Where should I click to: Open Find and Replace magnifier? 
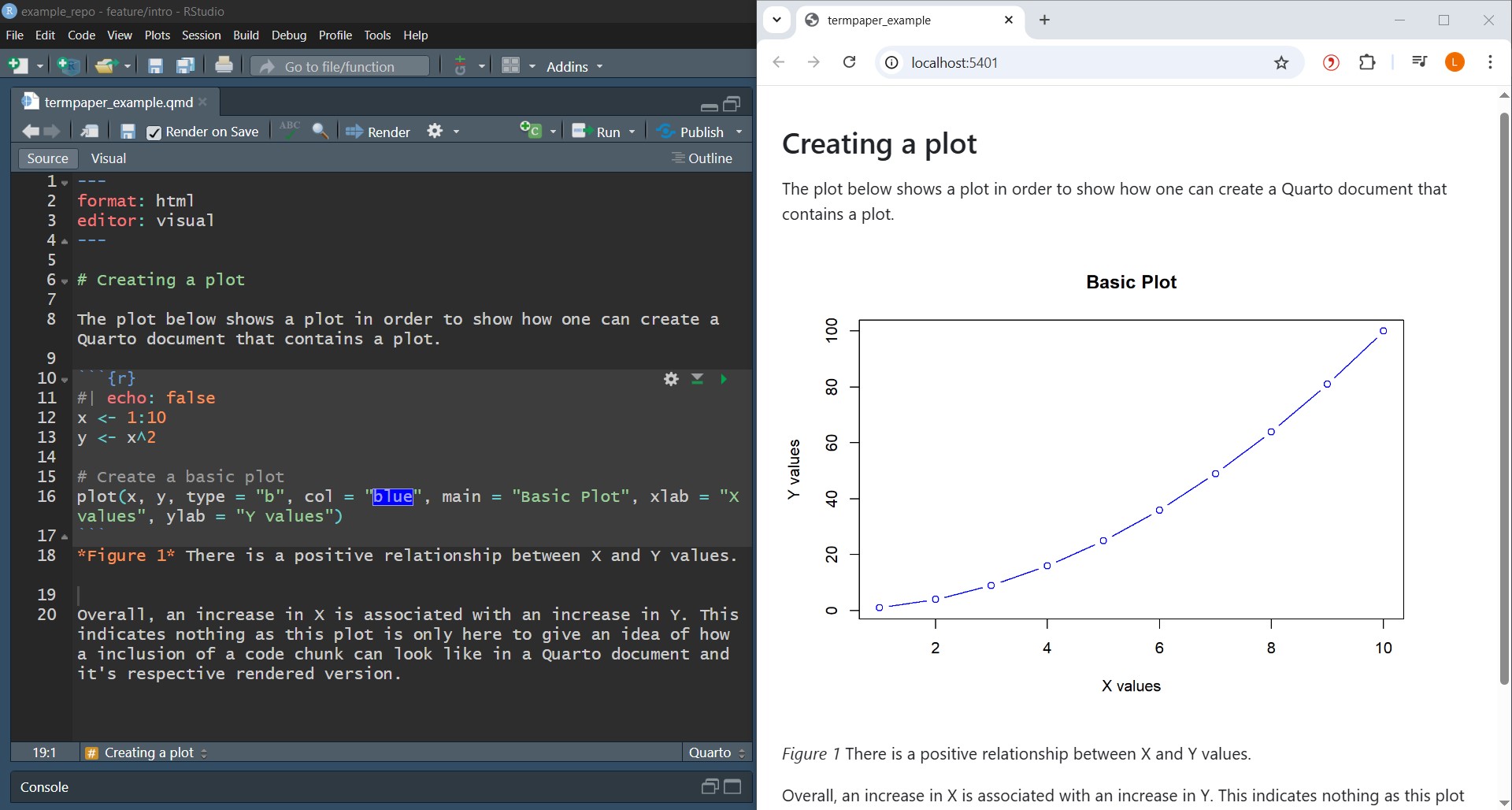pyautogui.click(x=321, y=131)
